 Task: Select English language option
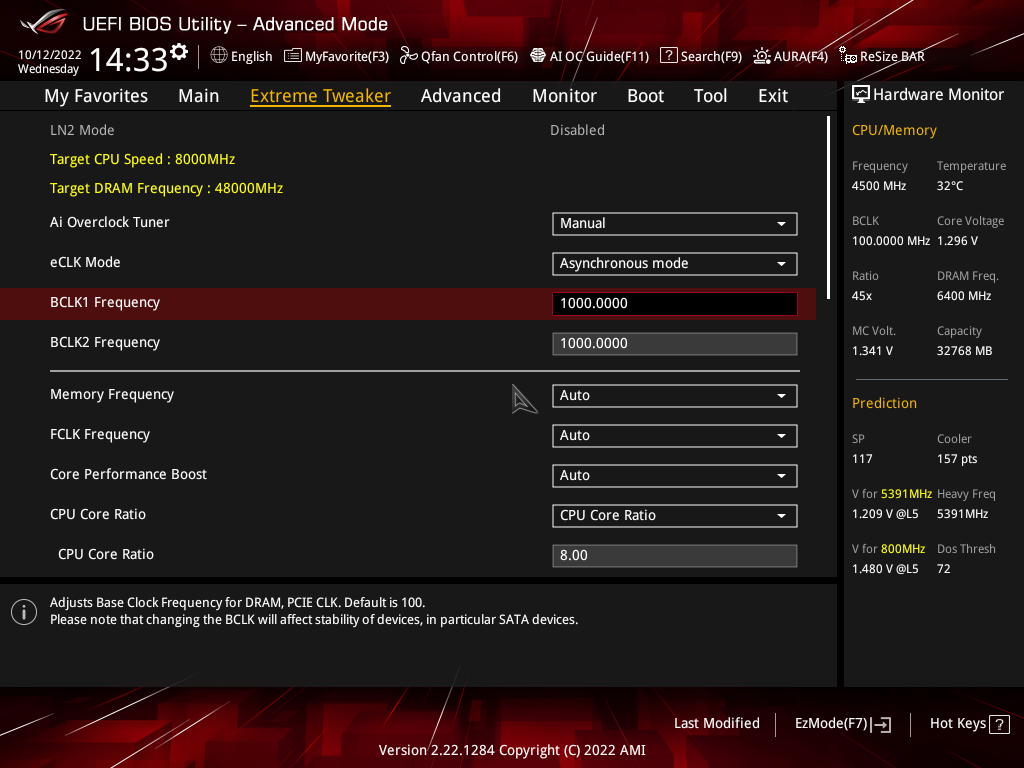click(251, 56)
